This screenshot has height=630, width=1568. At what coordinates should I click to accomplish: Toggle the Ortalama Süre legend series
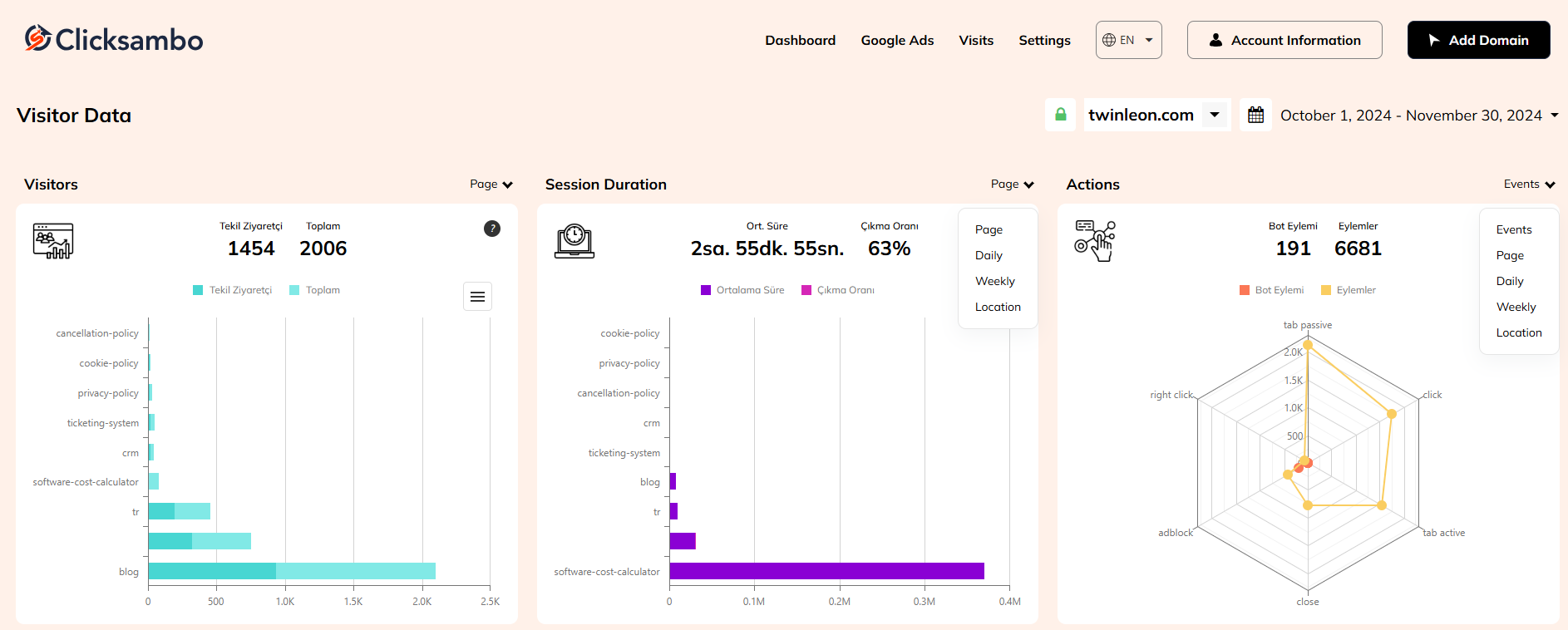tap(742, 290)
